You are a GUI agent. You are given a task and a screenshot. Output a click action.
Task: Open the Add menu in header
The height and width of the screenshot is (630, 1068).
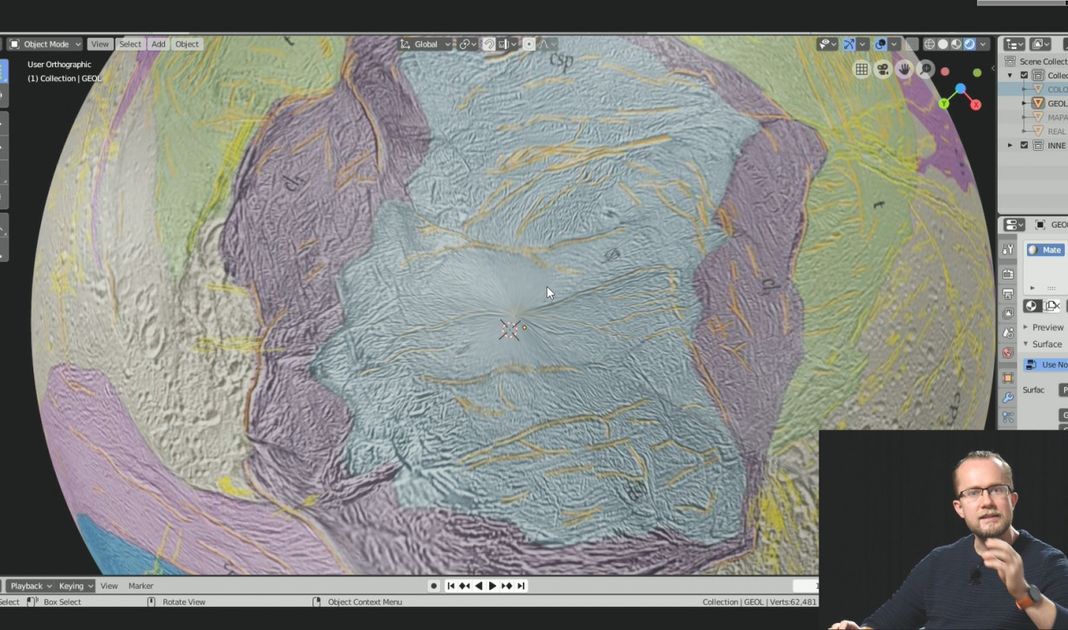[x=158, y=44]
